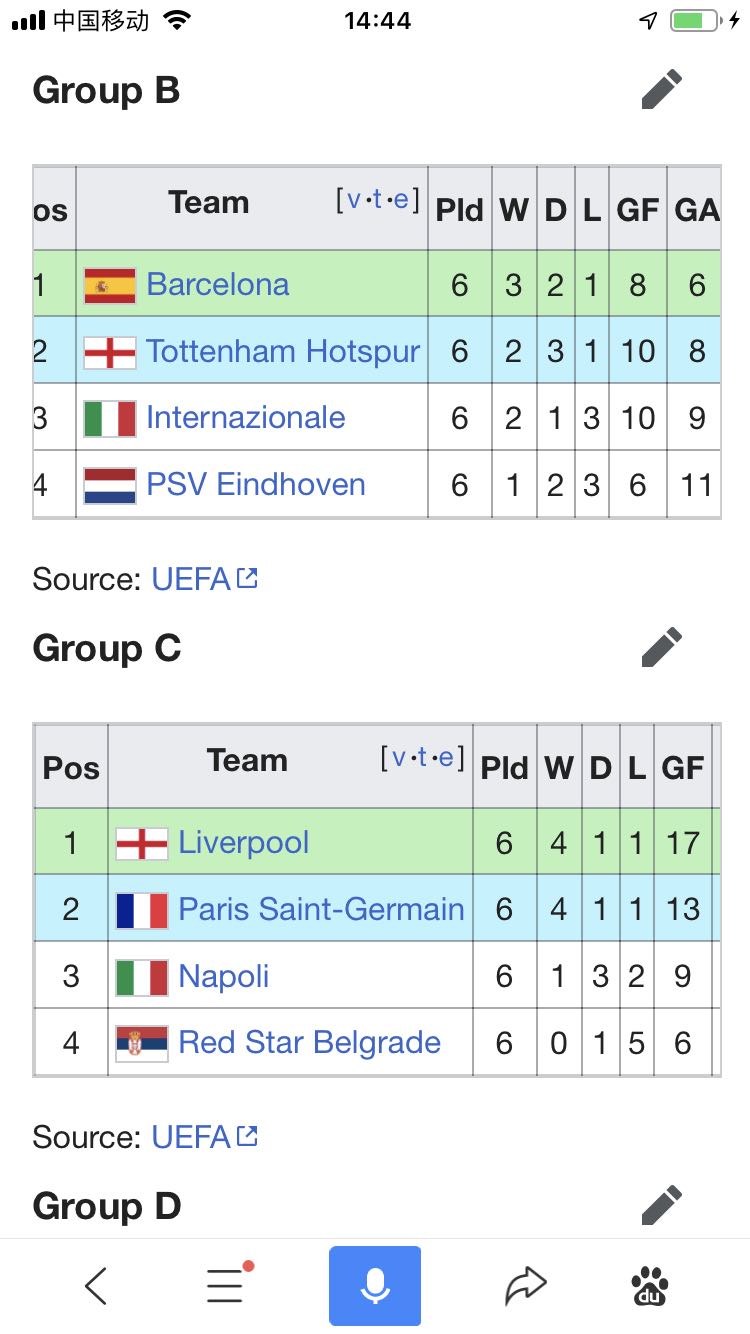
Task: Go back with the left arrow icon
Action: 96,1286
